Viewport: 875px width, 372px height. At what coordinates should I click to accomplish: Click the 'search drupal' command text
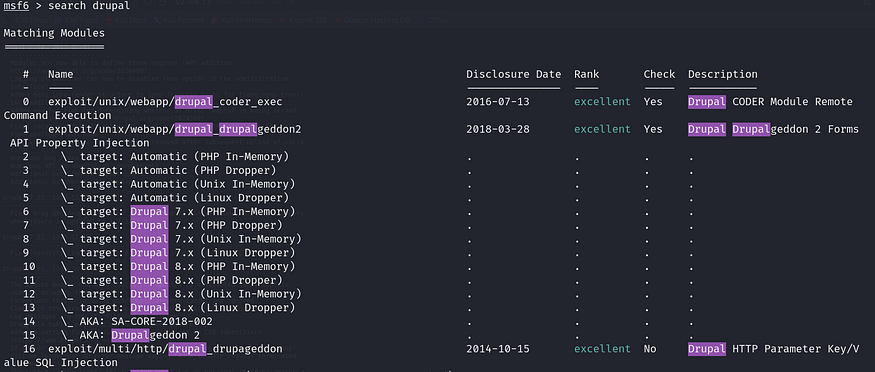89,6
